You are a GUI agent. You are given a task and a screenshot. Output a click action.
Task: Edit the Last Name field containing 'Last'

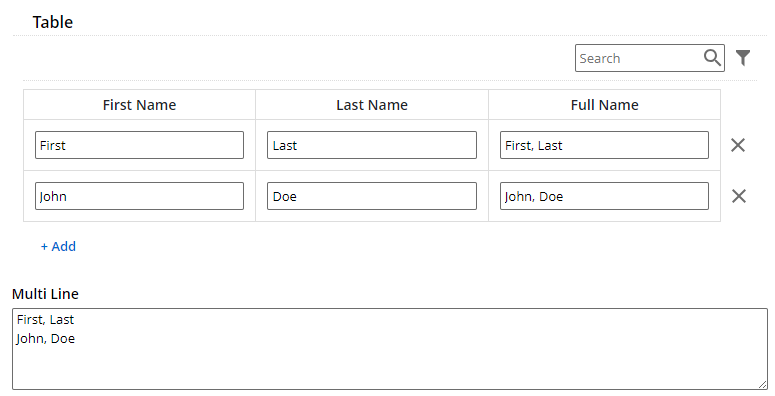click(372, 145)
